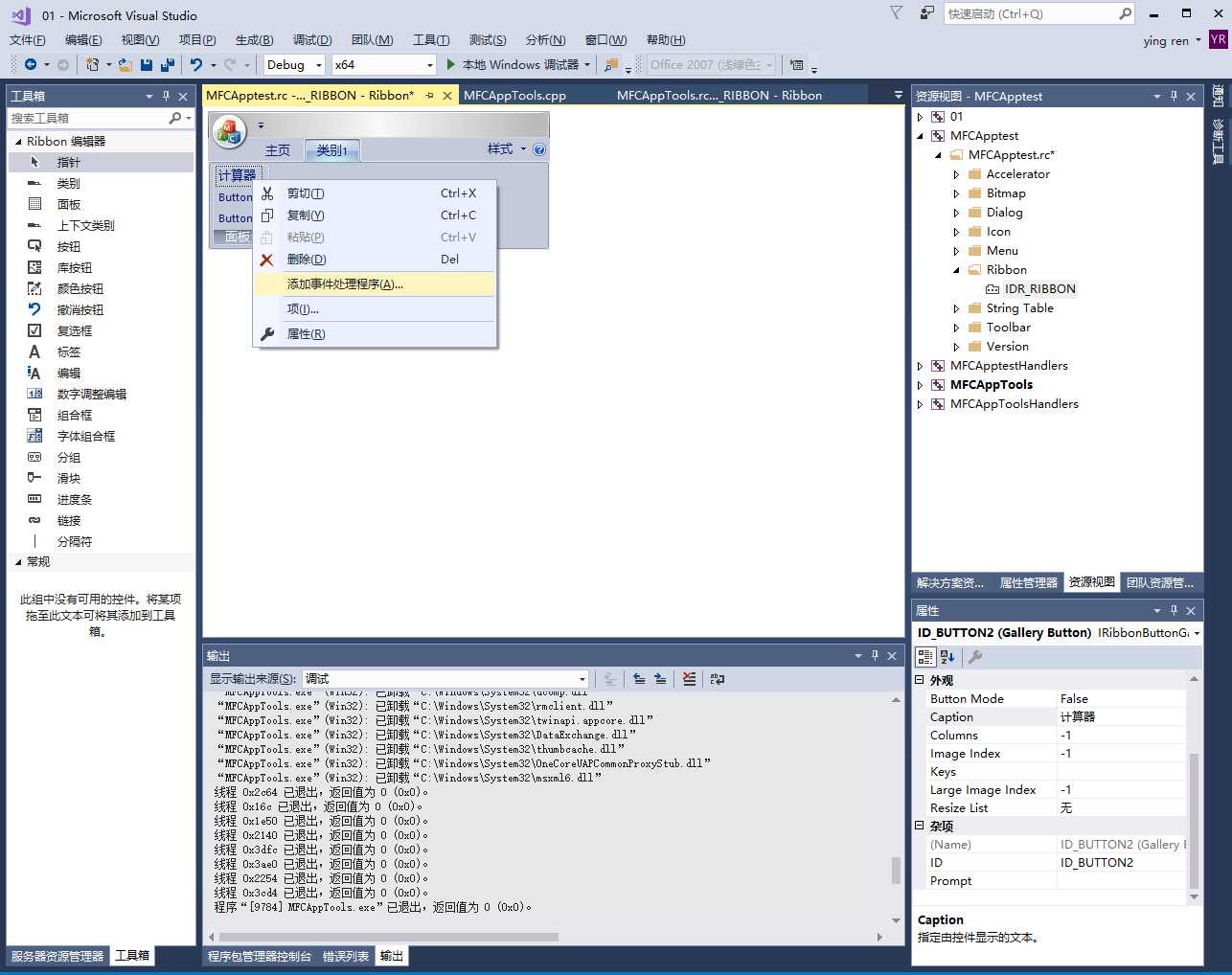The image size is (1232, 975).
Task: Select the 复选框 checkbox tool
Action: point(101,330)
